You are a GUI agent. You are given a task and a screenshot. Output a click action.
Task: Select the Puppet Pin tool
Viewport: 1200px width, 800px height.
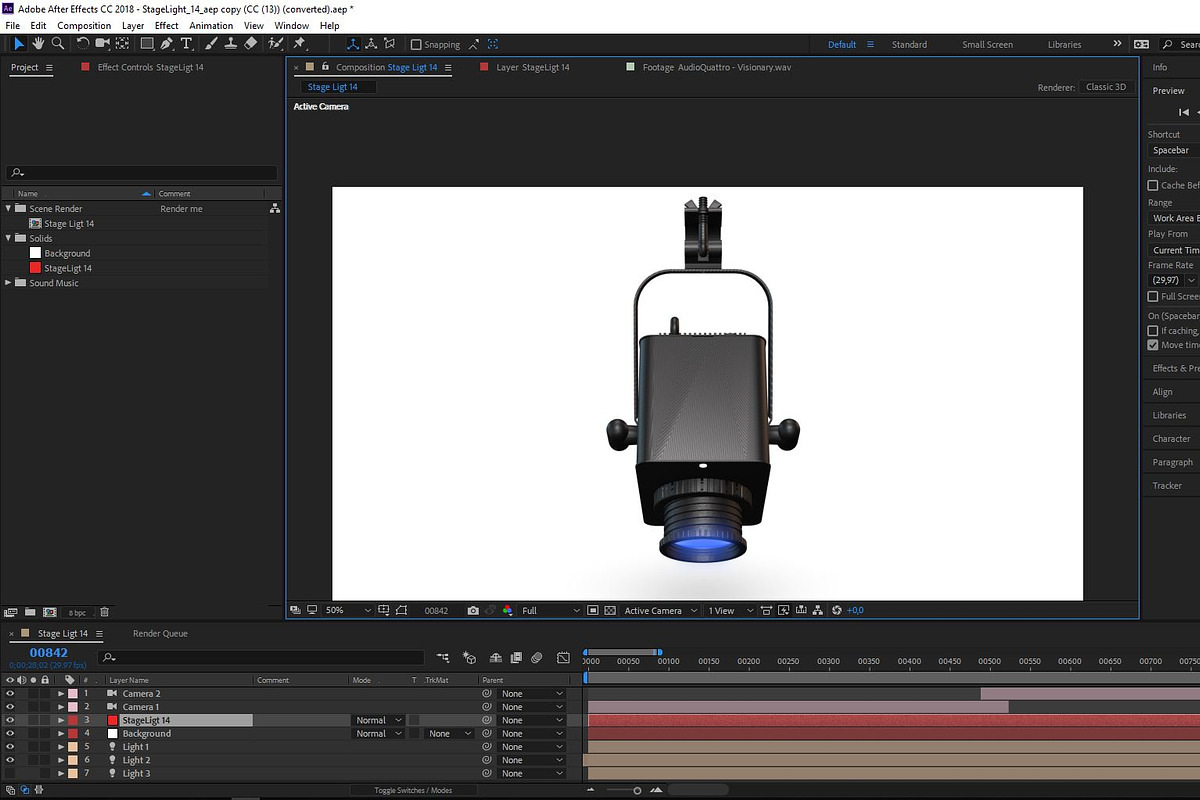[x=299, y=44]
